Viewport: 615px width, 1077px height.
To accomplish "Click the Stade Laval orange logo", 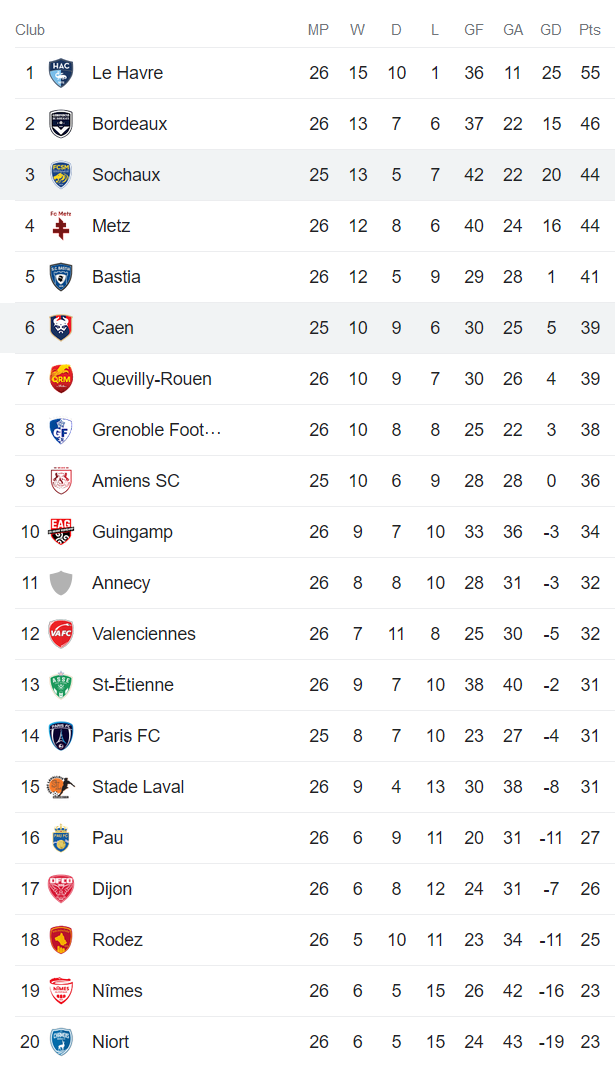I will 61,787.
